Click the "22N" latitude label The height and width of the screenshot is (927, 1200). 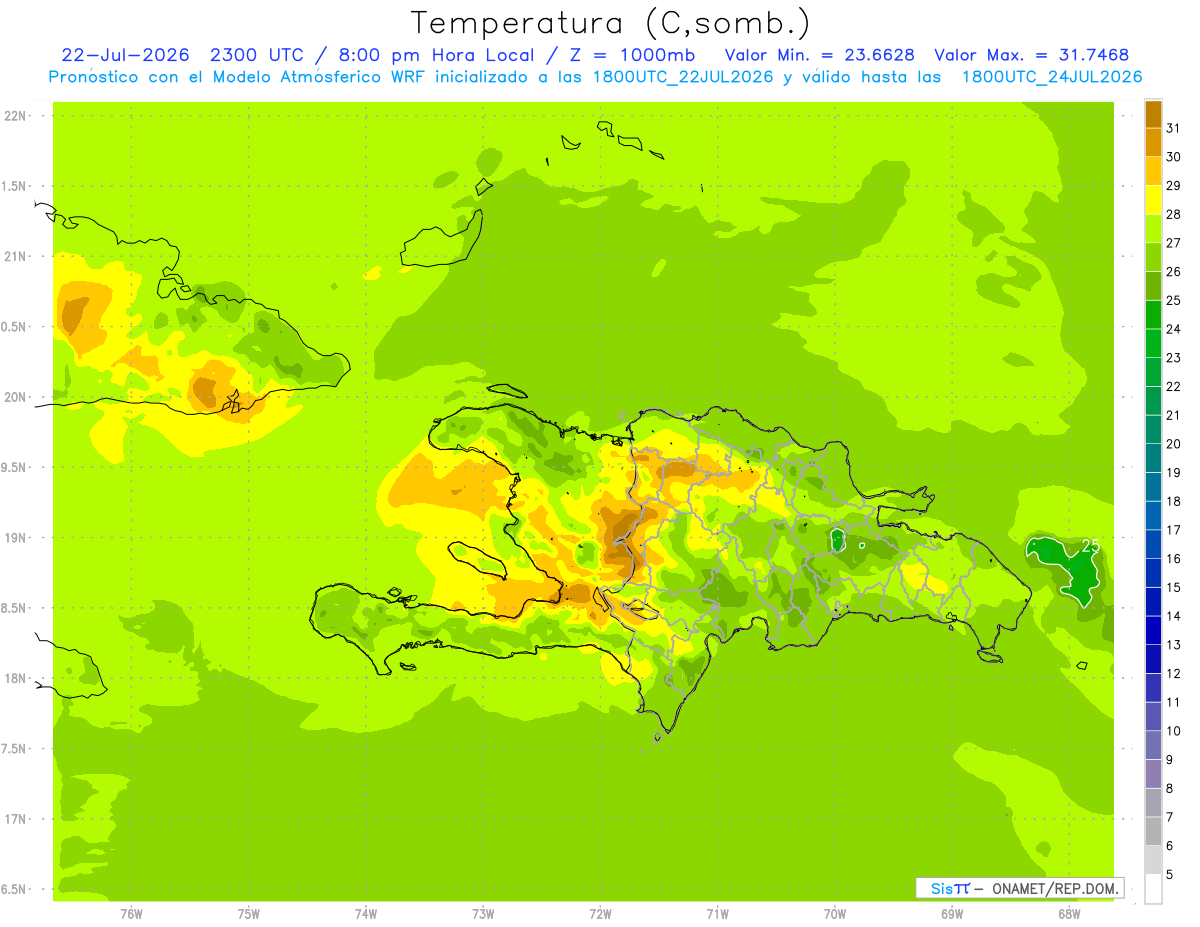click(x=14, y=116)
